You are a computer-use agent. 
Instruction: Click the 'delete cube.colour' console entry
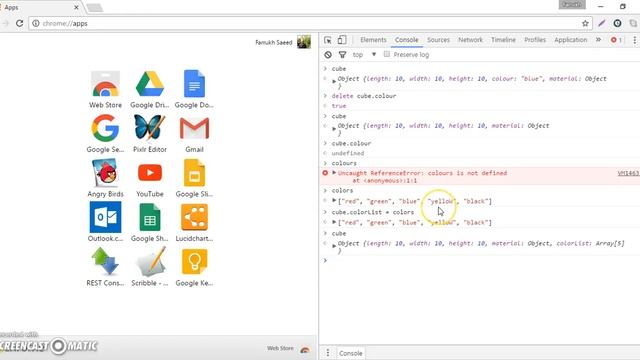coord(364,96)
